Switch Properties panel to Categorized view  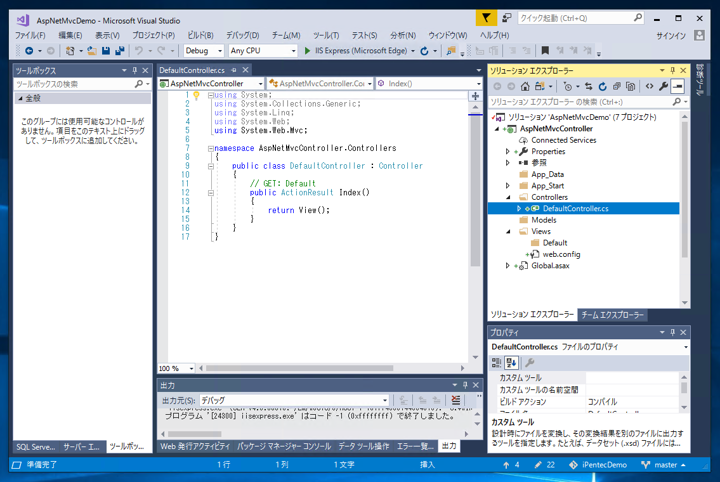pyautogui.click(x=496, y=363)
